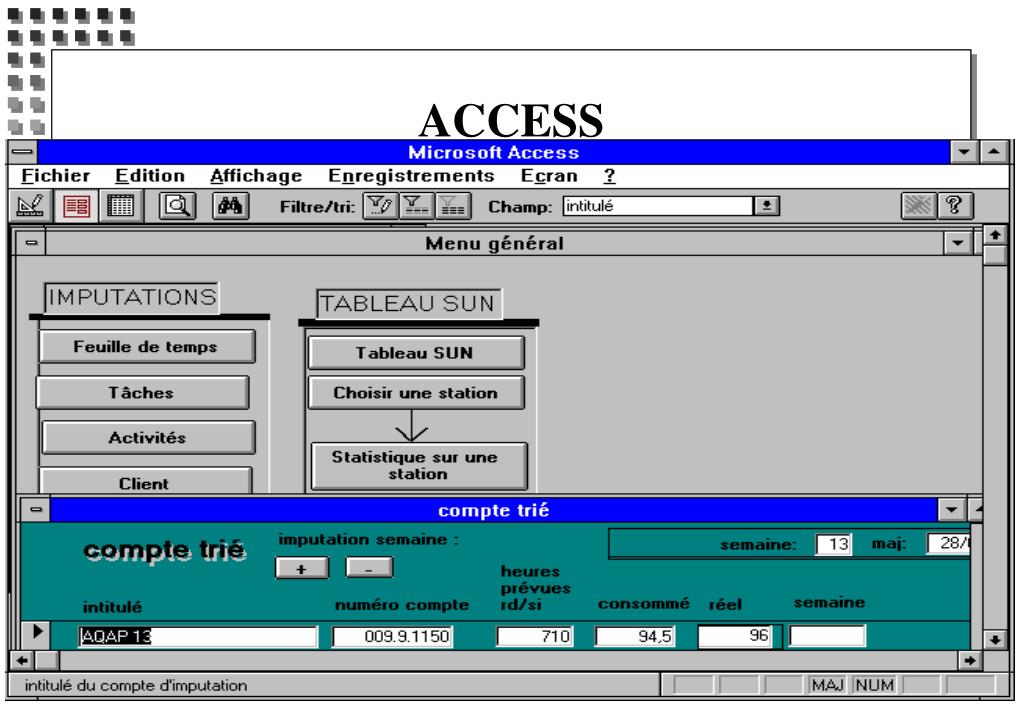Open Edit Filter/Sort icon
Image resolution: width=1023 pixels, height=708 pixels.
[x=380, y=206]
